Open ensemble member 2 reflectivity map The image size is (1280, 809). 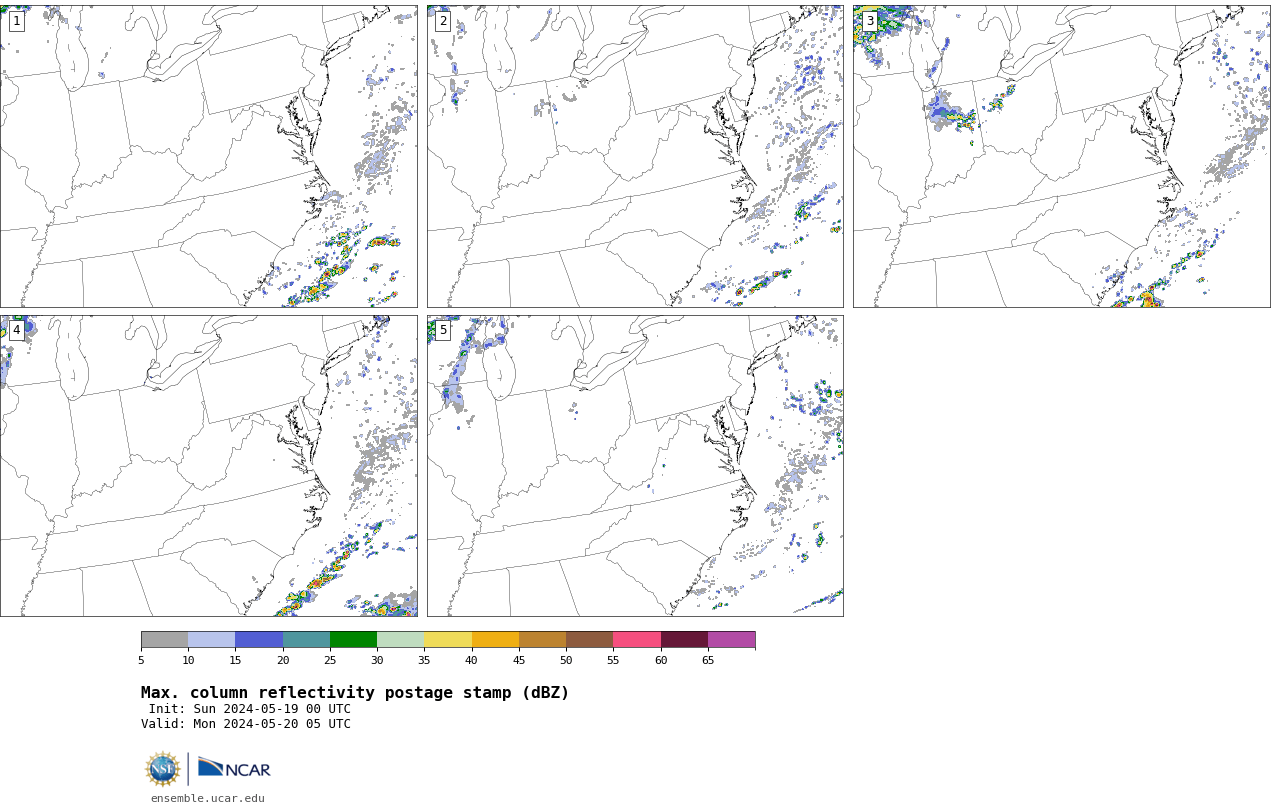635,156
